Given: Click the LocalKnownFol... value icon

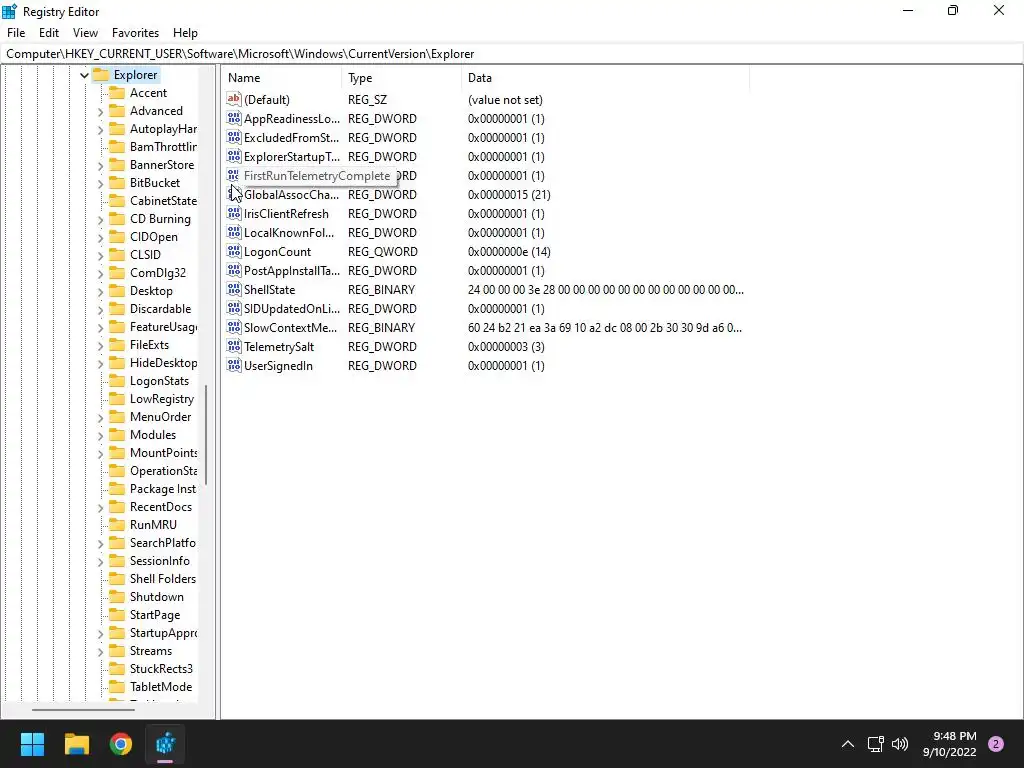Looking at the screenshot, I should 234,232.
